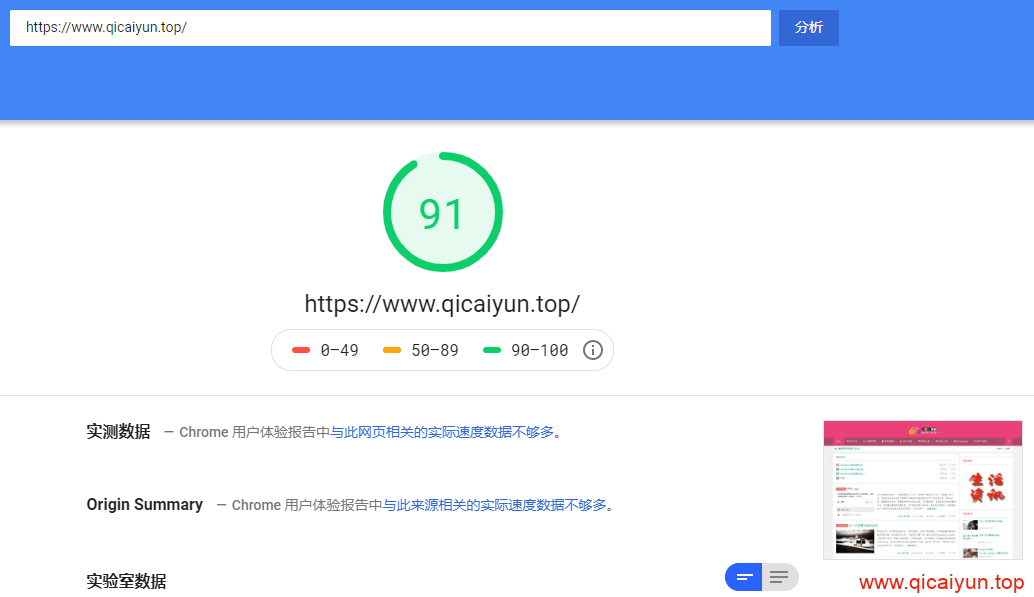Click the 实验室数据 section heading
1034x597 pixels.
pos(126,581)
